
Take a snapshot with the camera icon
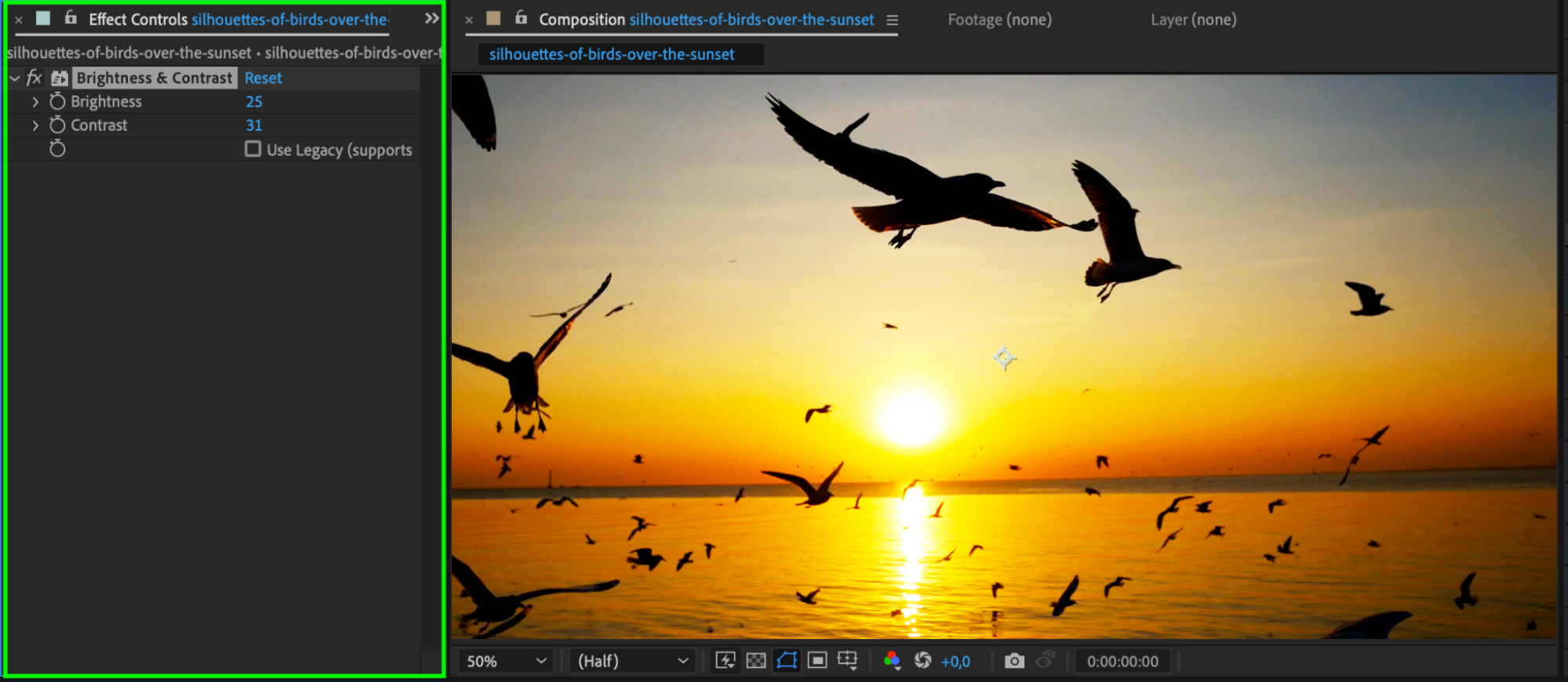[x=1014, y=661]
